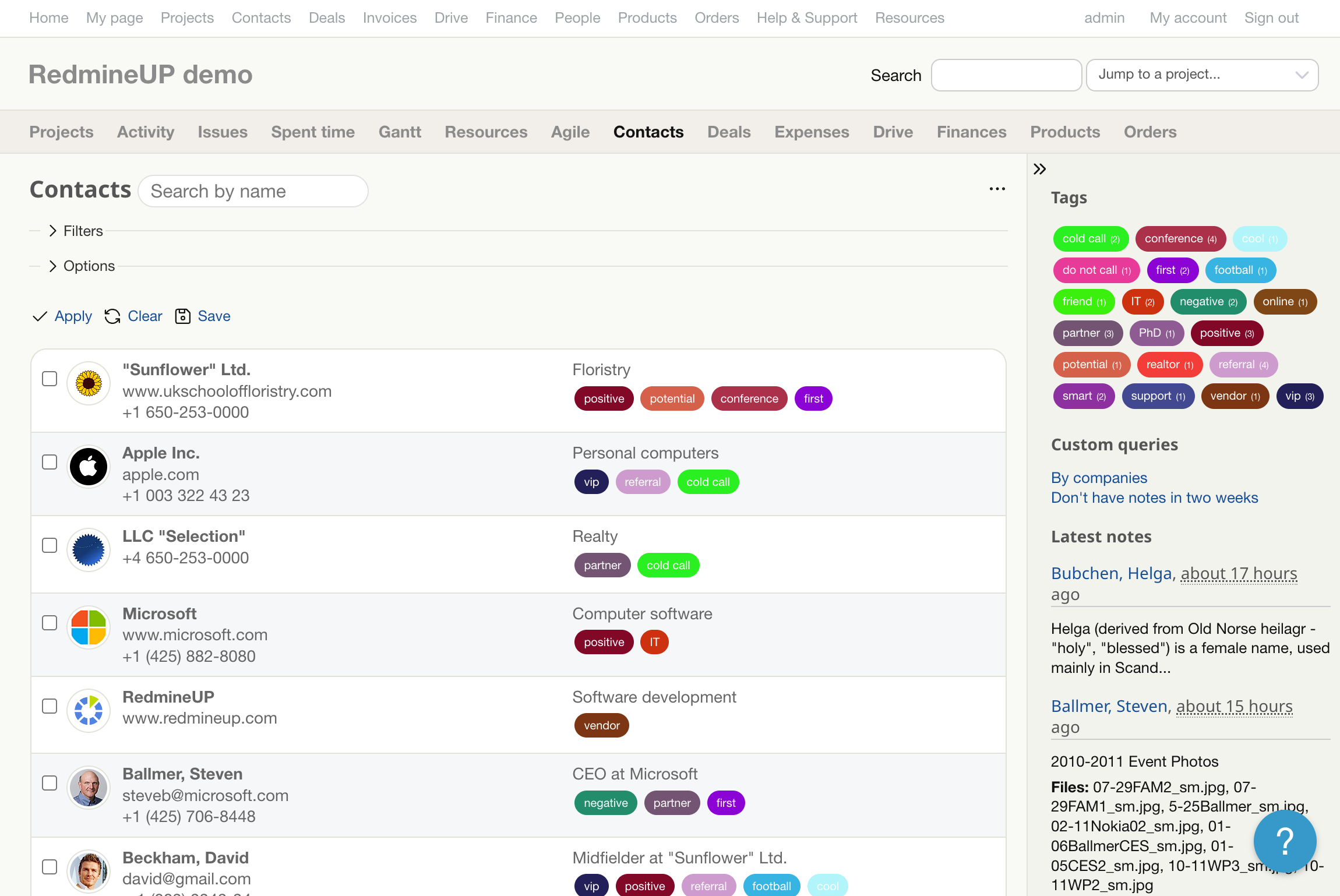Screen dimensions: 1340x896
Task: Click the Apply checkmark icon
Action: coord(40,316)
